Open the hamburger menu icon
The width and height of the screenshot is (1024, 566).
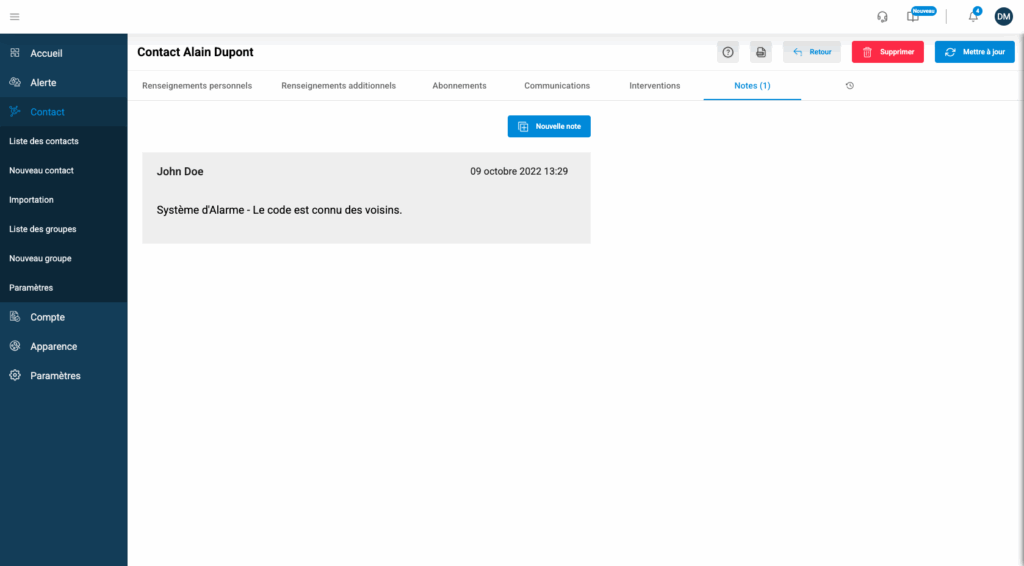point(15,16)
